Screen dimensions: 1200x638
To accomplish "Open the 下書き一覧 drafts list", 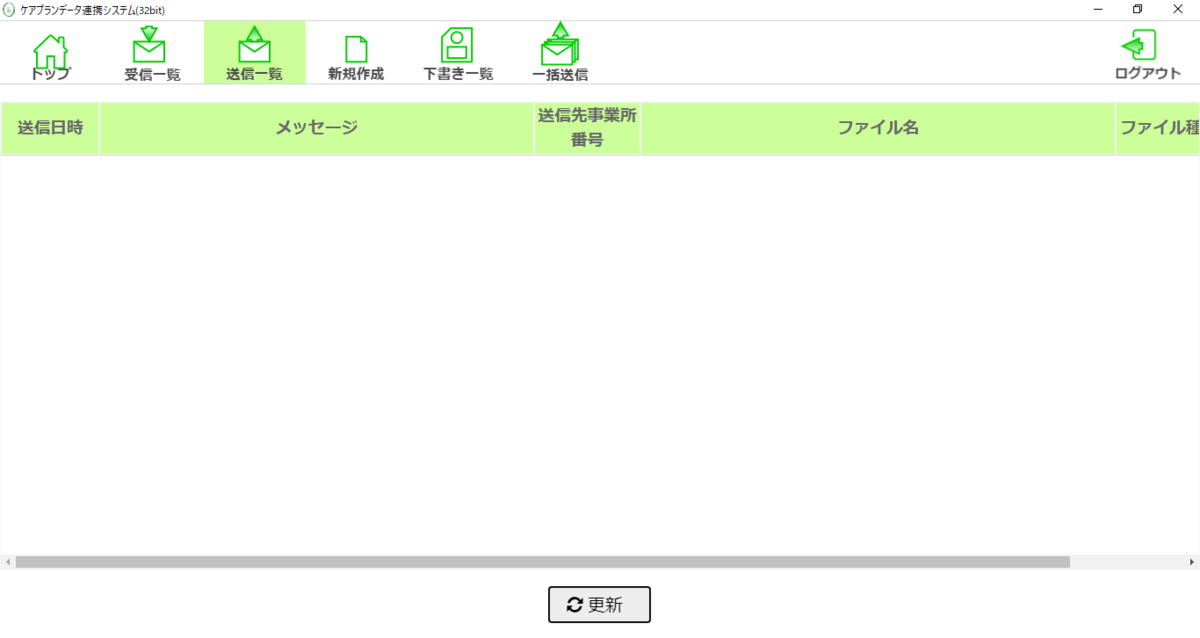I will (x=458, y=56).
